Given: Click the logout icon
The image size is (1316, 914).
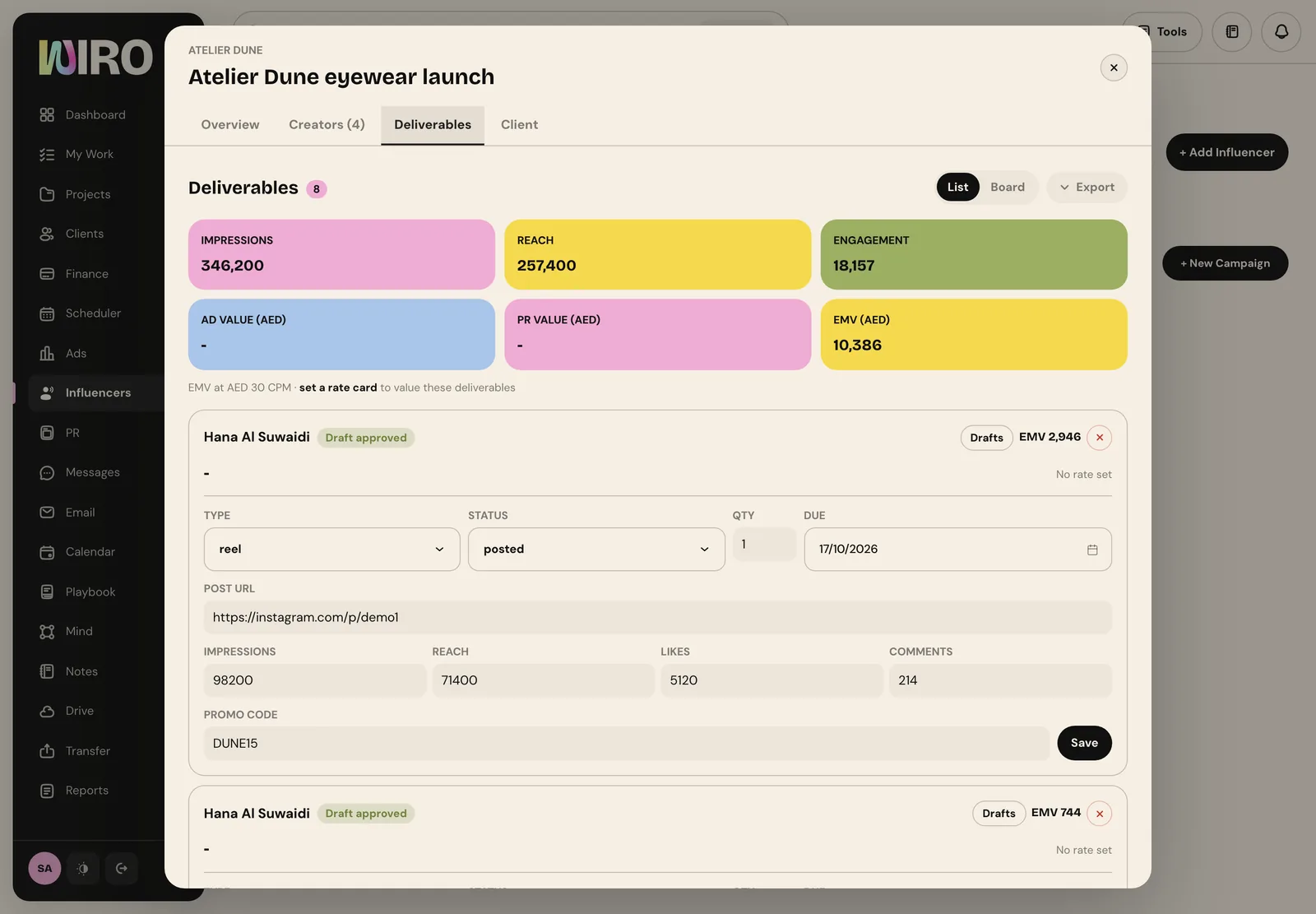Looking at the screenshot, I should click(122, 868).
